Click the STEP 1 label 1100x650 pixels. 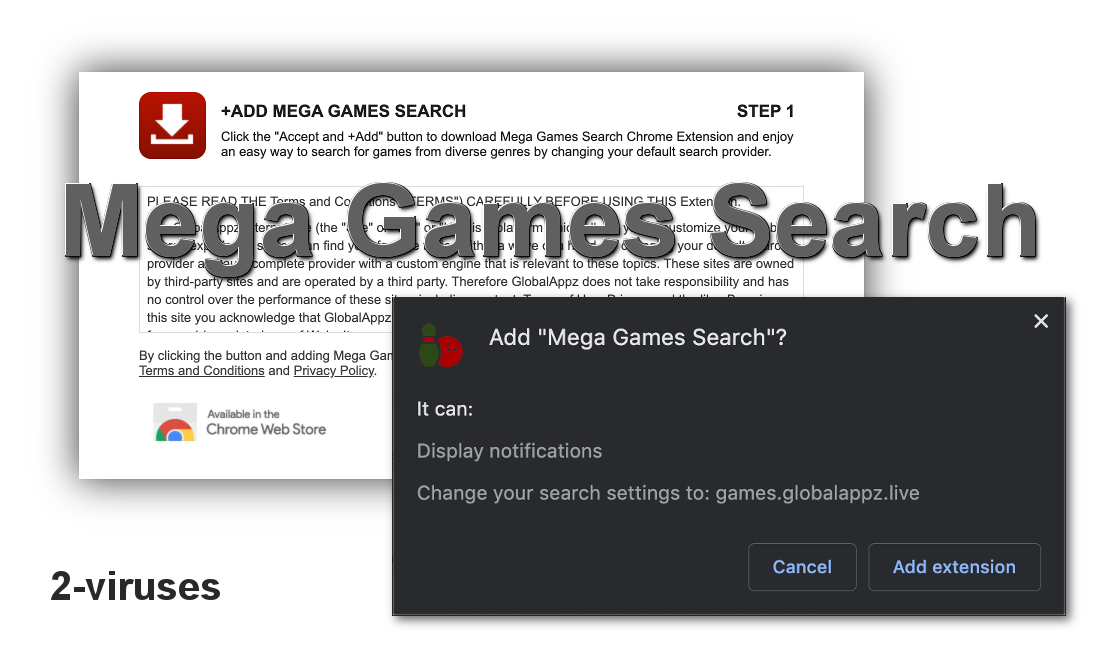pyautogui.click(x=766, y=111)
